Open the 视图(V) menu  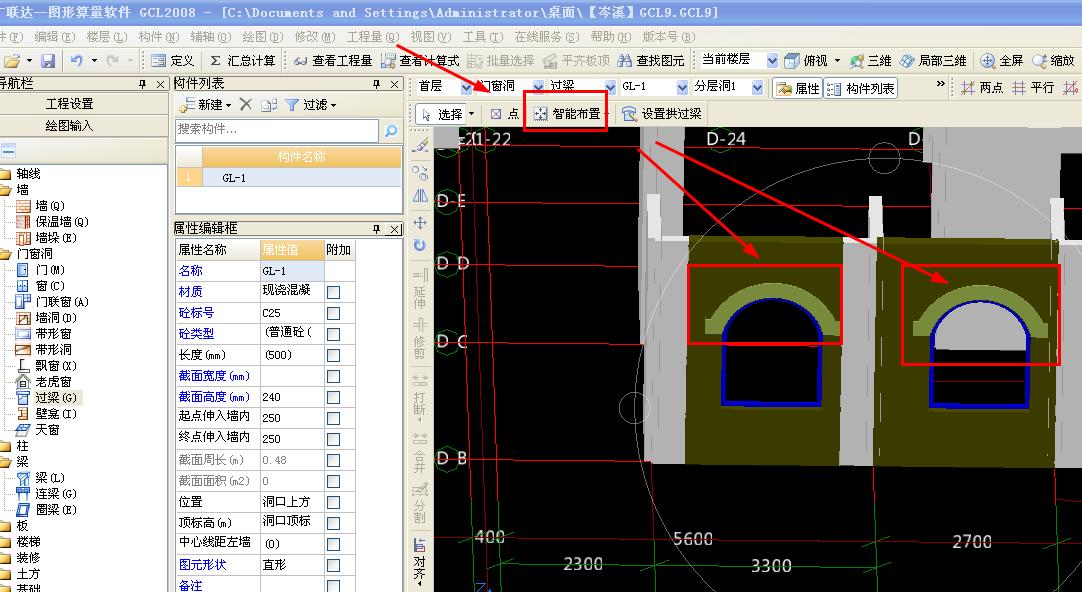431,37
